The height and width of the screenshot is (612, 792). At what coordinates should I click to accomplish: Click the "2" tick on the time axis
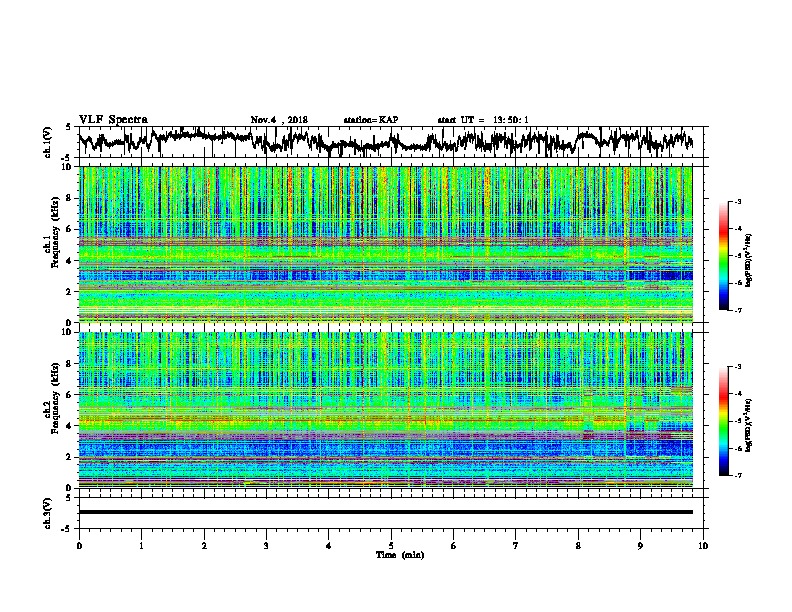[x=204, y=546]
